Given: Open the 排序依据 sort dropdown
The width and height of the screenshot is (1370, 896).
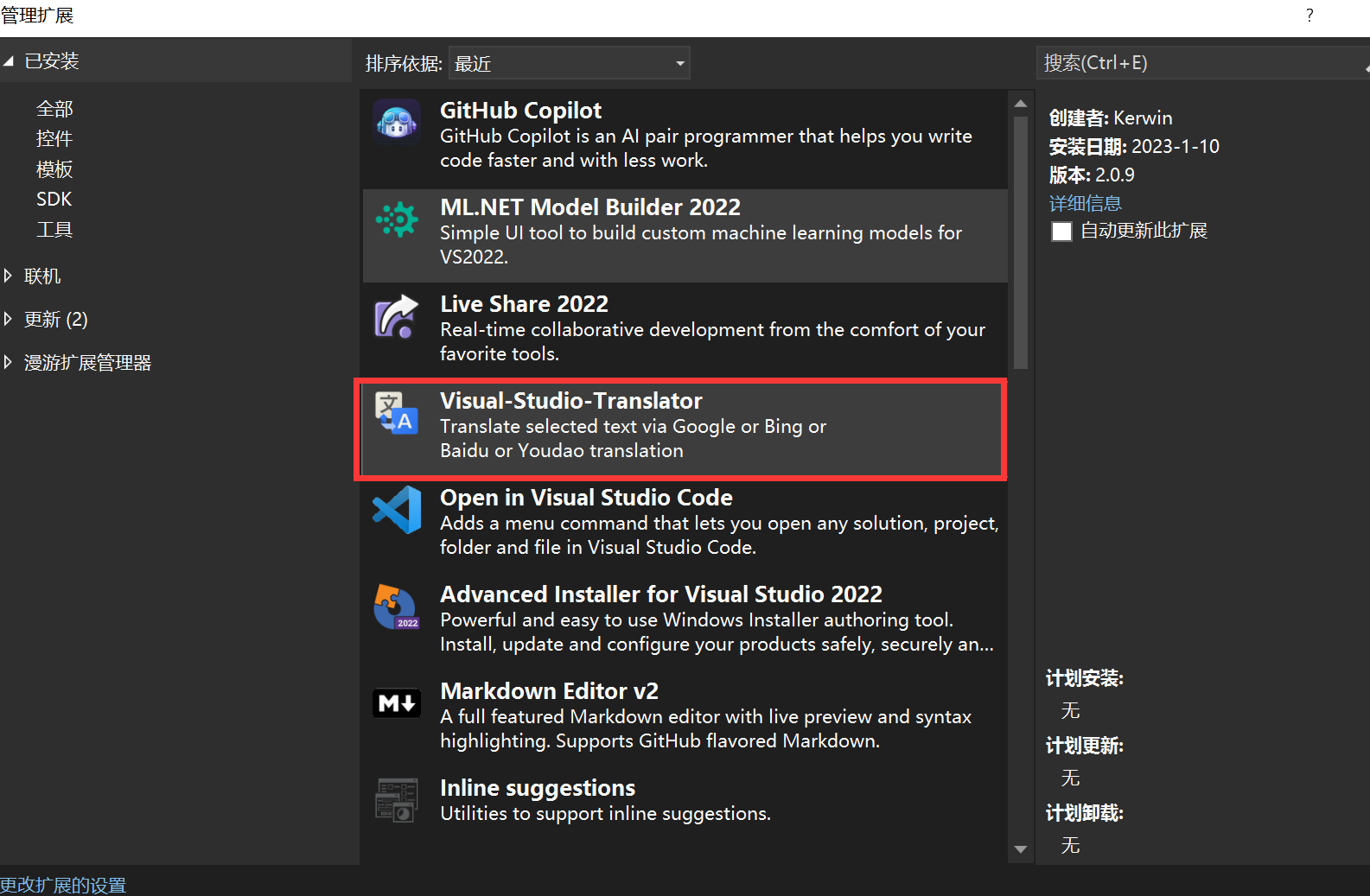Looking at the screenshot, I should tap(570, 63).
